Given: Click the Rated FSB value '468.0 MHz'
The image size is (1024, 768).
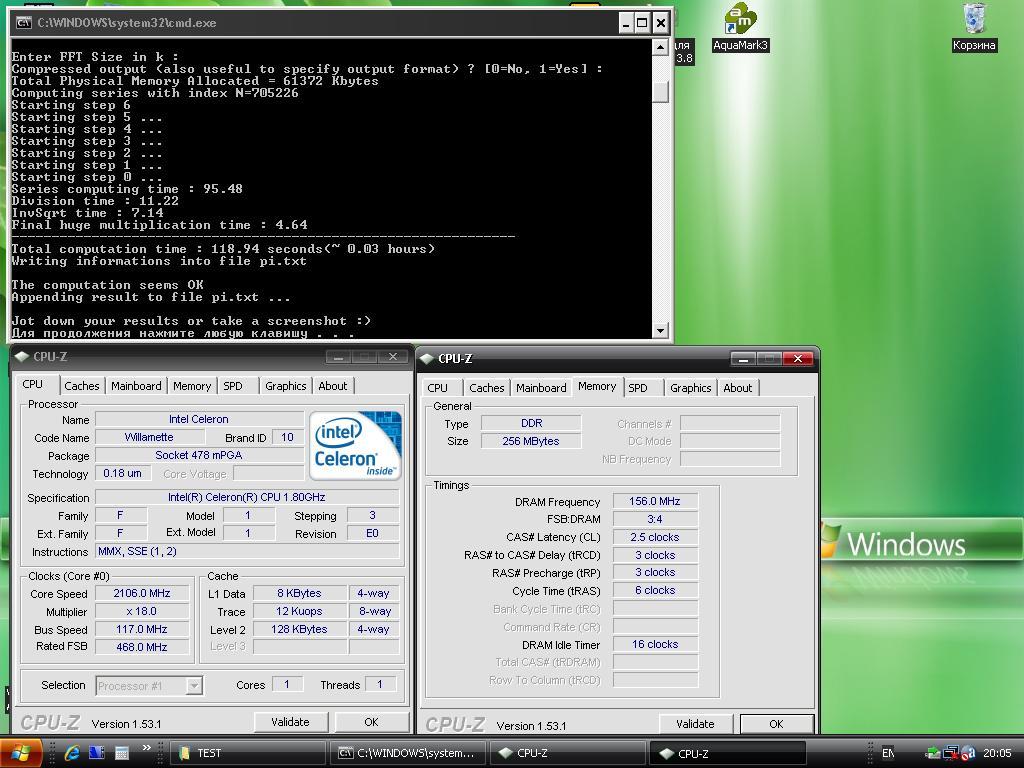Looking at the screenshot, I should tap(142, 647).
